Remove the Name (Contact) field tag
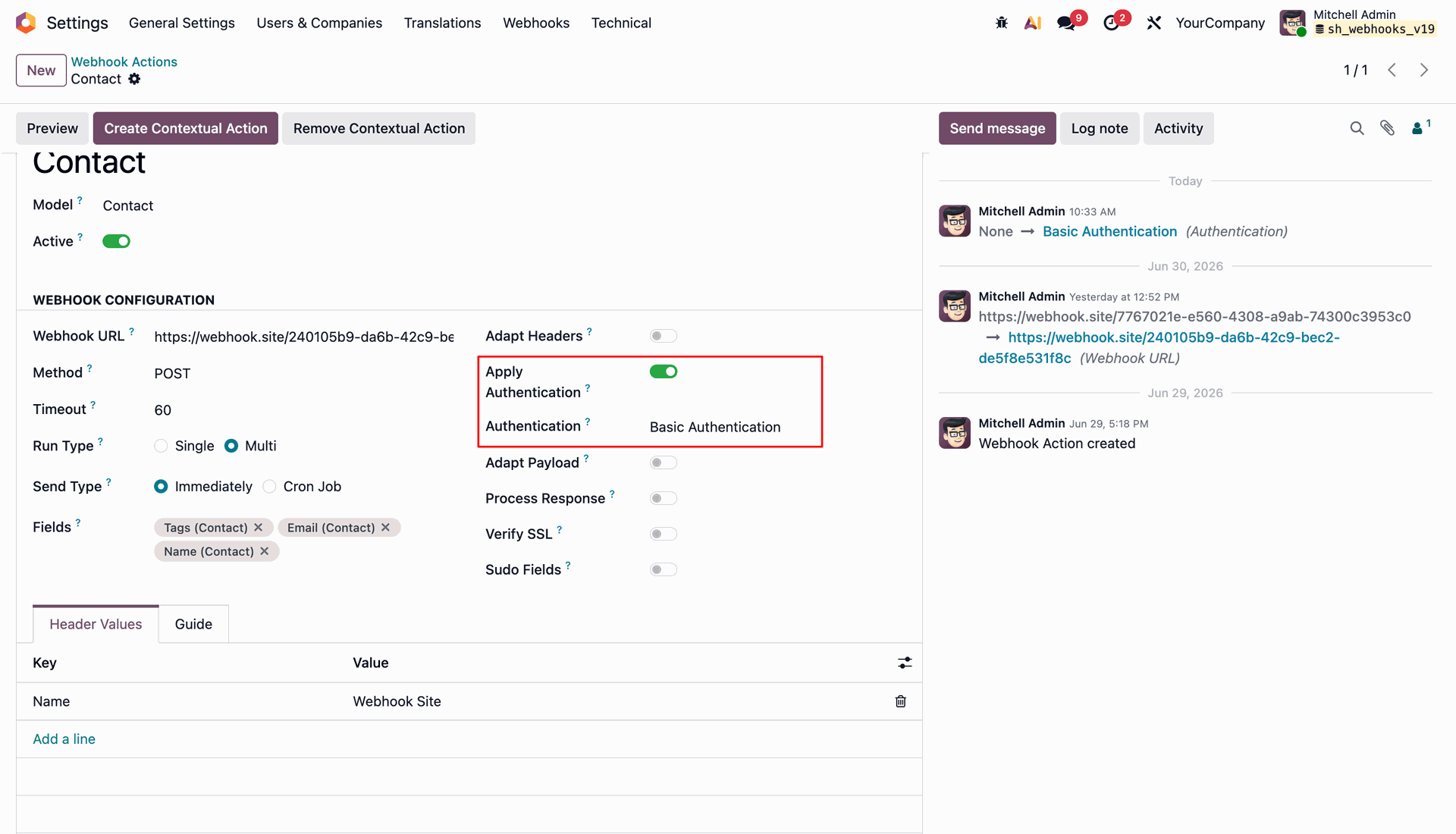The image size is (1456, 834). coord(265,551)
